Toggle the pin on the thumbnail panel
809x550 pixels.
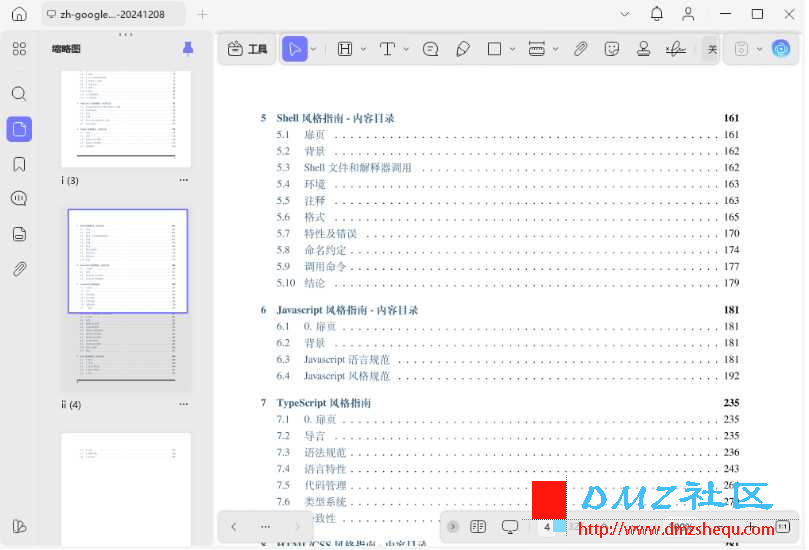point(188,48)
